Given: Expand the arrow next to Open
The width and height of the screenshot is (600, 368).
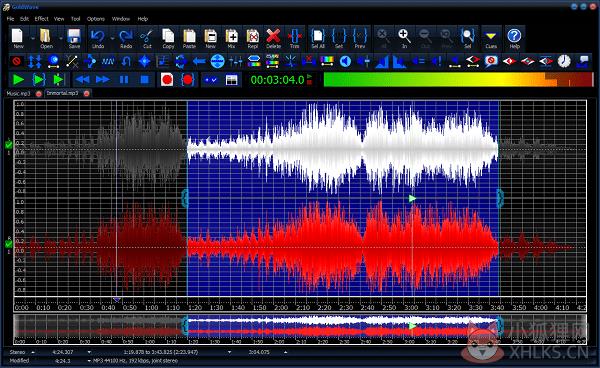Looking at the screenshot, I should 60,38.
